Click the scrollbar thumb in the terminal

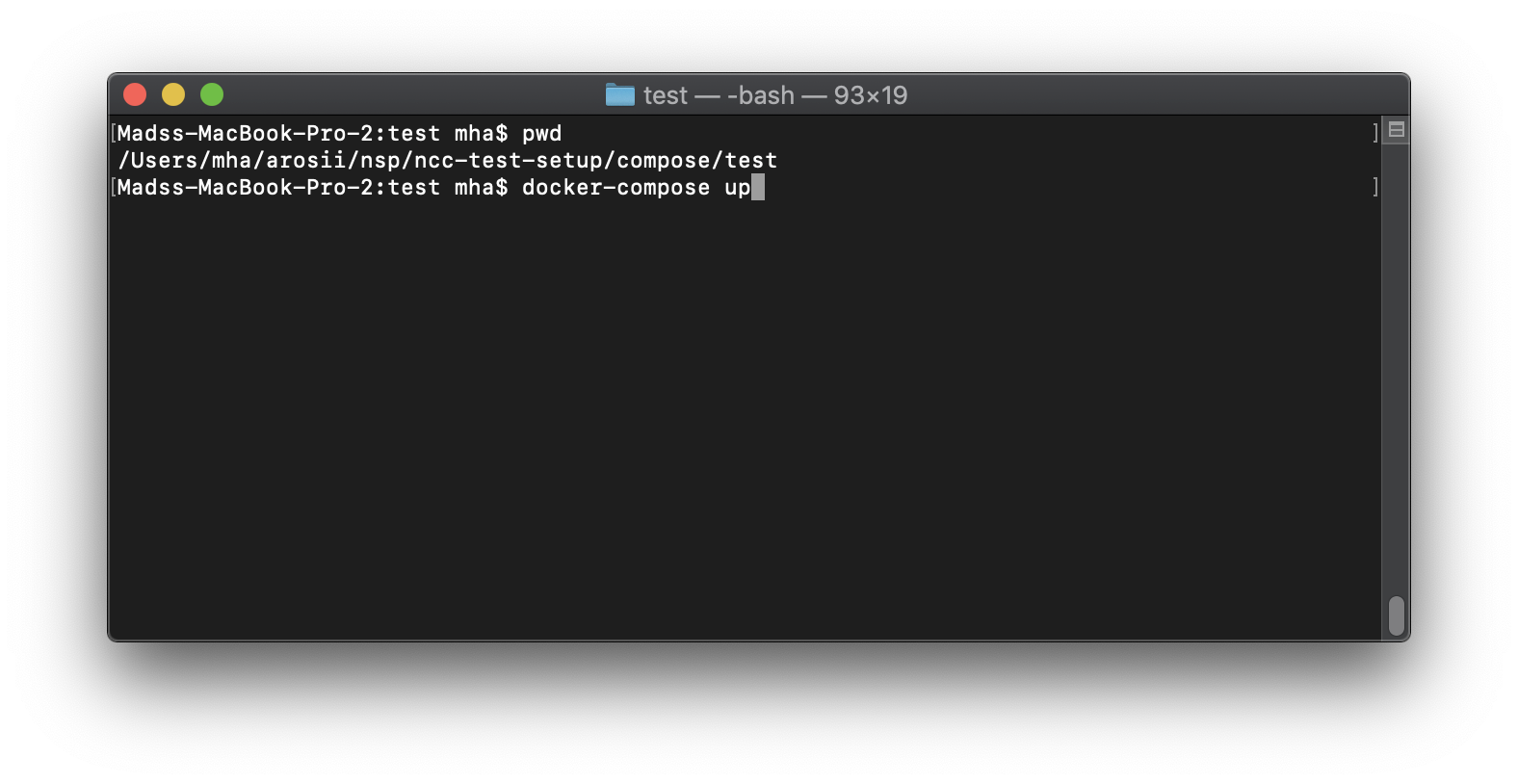[x=1396, y=615]
